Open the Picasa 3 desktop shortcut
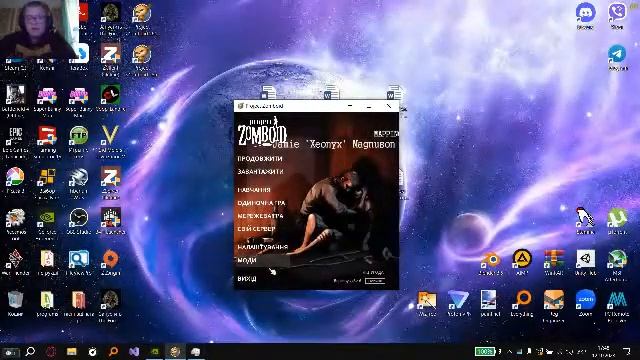640x360 pixels. point(15,180)
